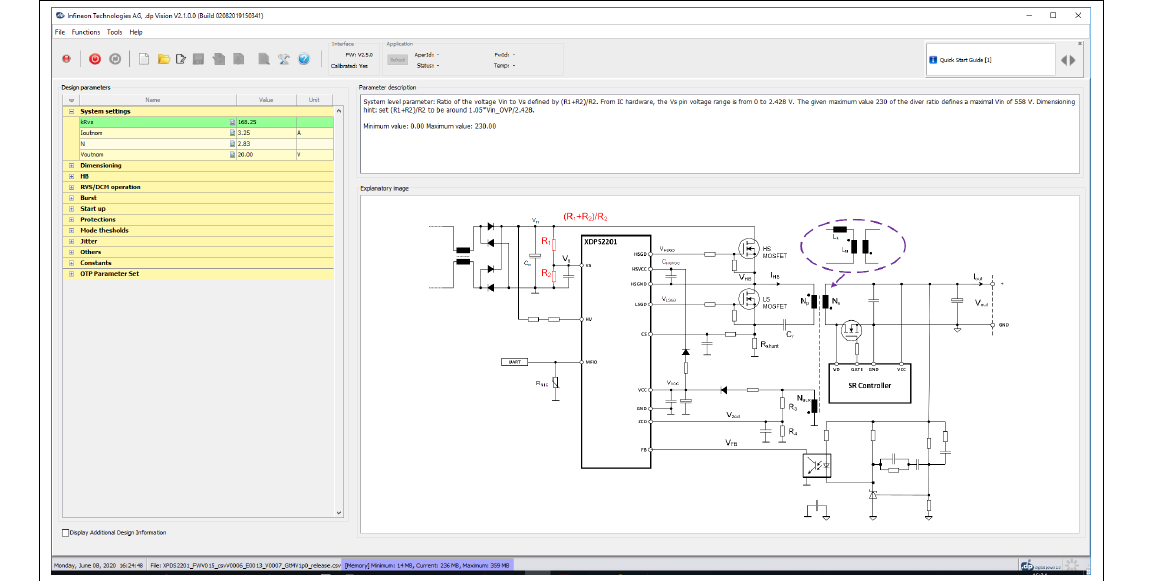This screenshot has width=1167, height=581.
Task: Click the date and time status entry
Action: [98, 566]
